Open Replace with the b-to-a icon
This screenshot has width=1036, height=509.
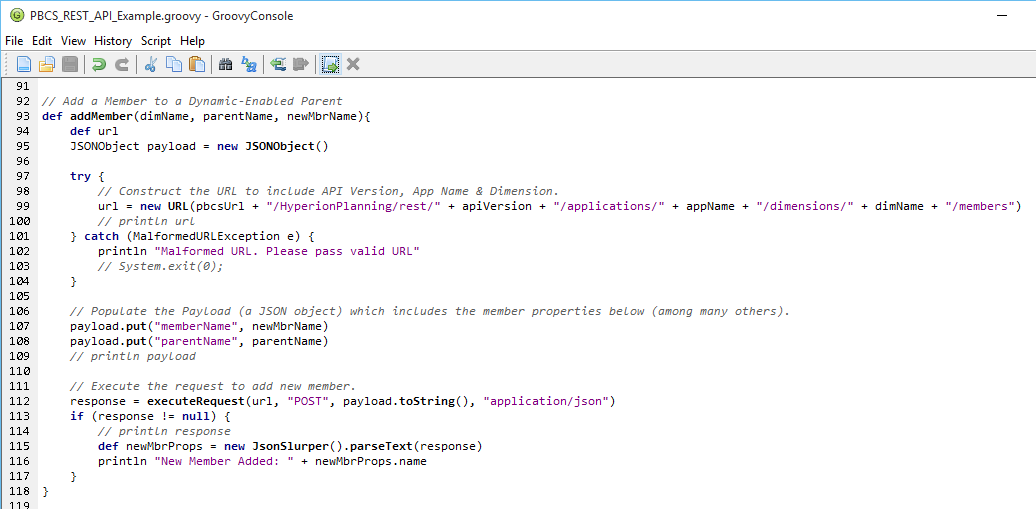[248, 64]
